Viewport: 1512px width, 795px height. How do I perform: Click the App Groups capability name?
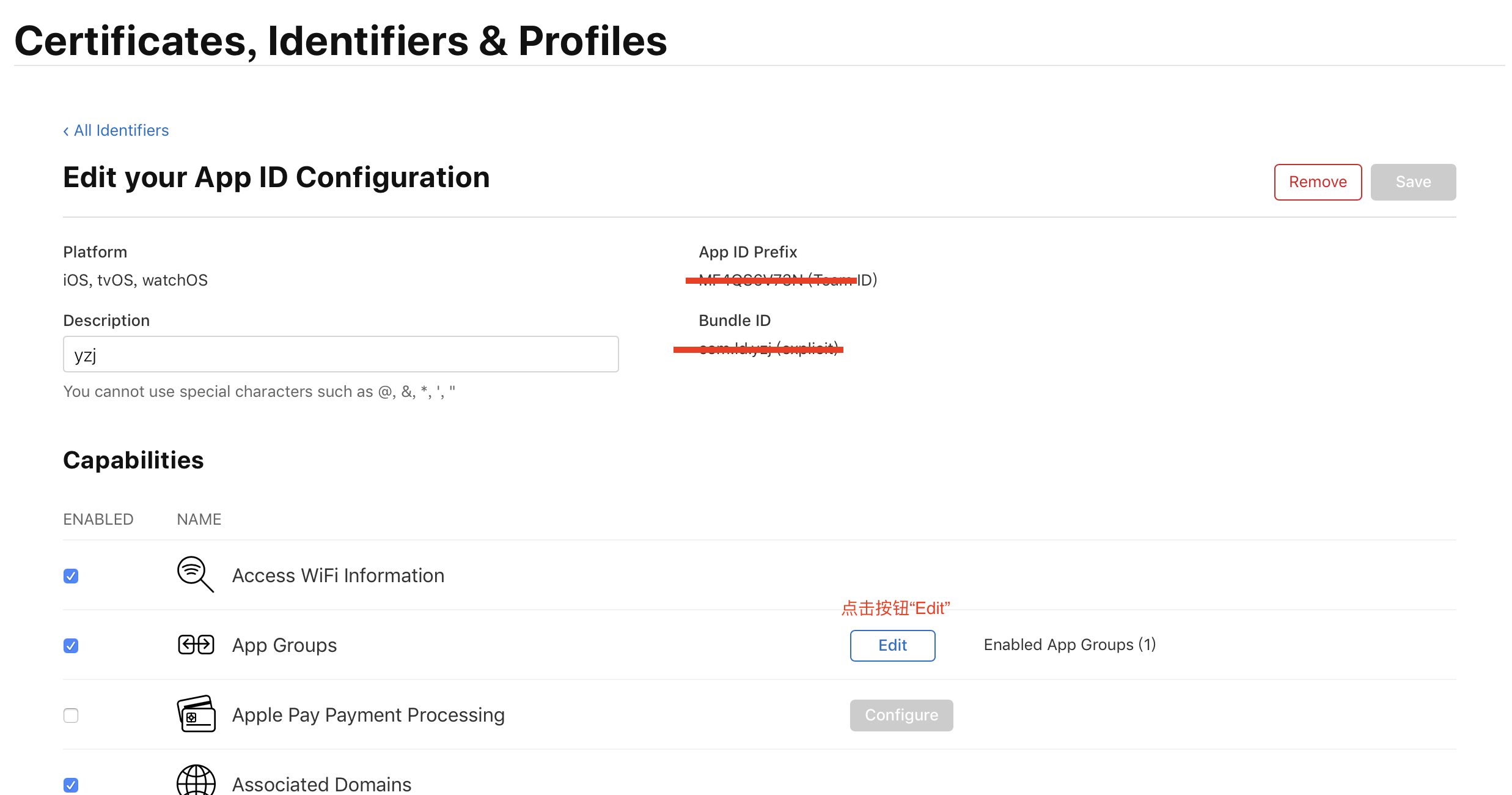click(x=284, y=645)
